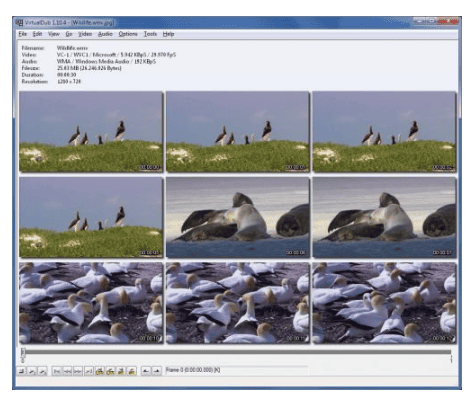This screenshot has height=407, width=476.
Task: Set the mark-in selection point
Action: point(146,371)
